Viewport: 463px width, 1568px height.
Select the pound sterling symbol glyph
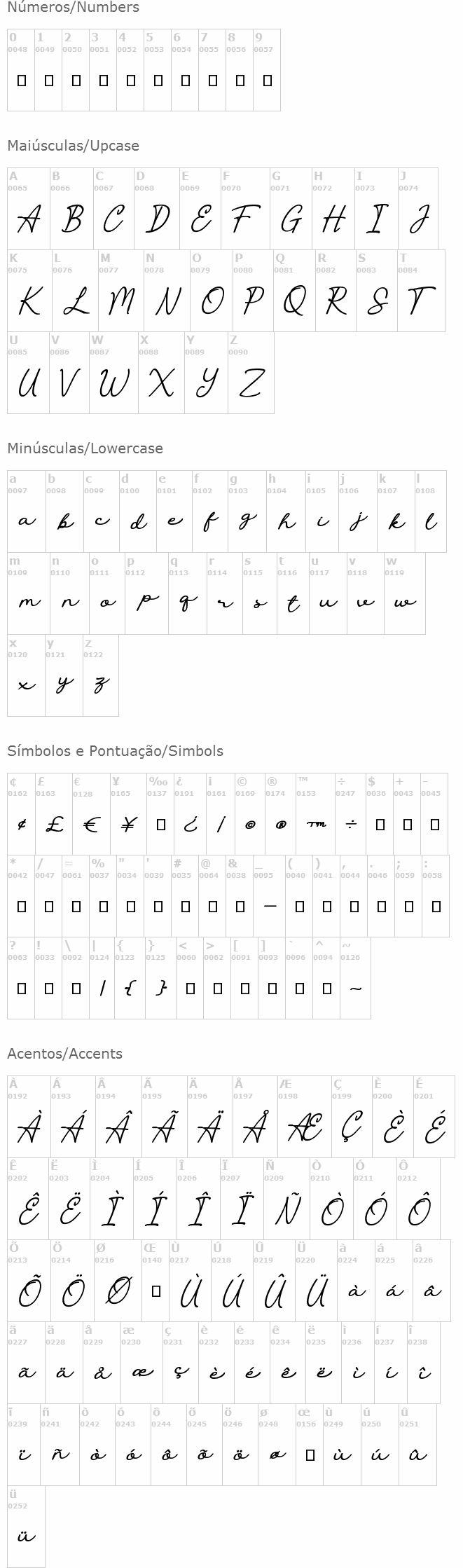click(54, 825)
